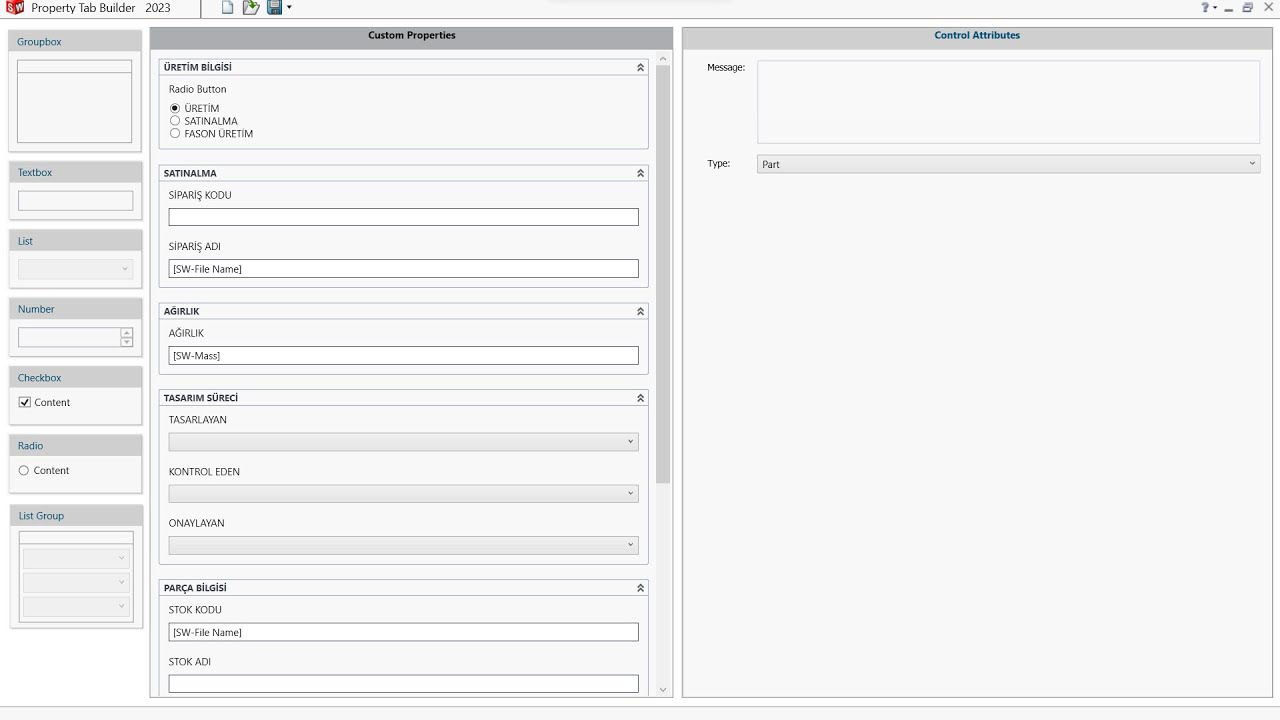
Task: Click the PARÇA BİLGİSİ group title
Action: (195, 588)
